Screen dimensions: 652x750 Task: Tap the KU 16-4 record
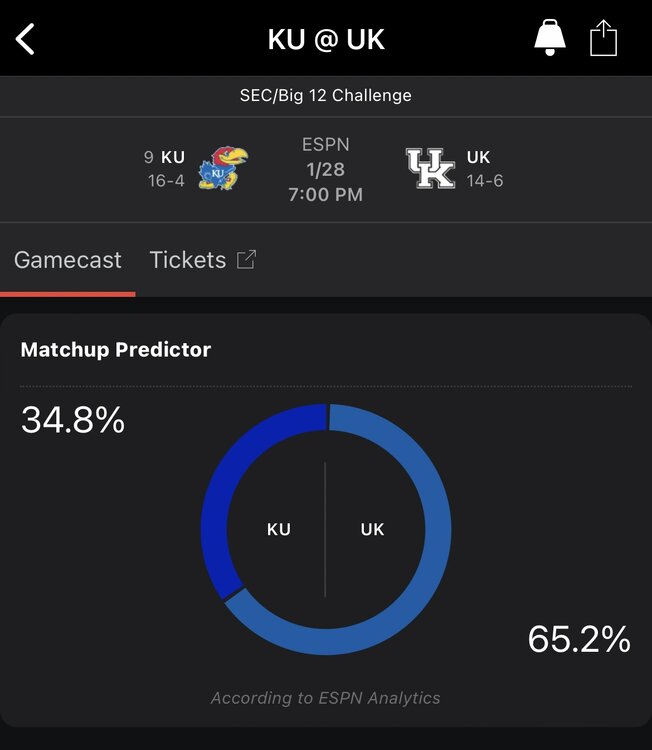pos(166,181)
